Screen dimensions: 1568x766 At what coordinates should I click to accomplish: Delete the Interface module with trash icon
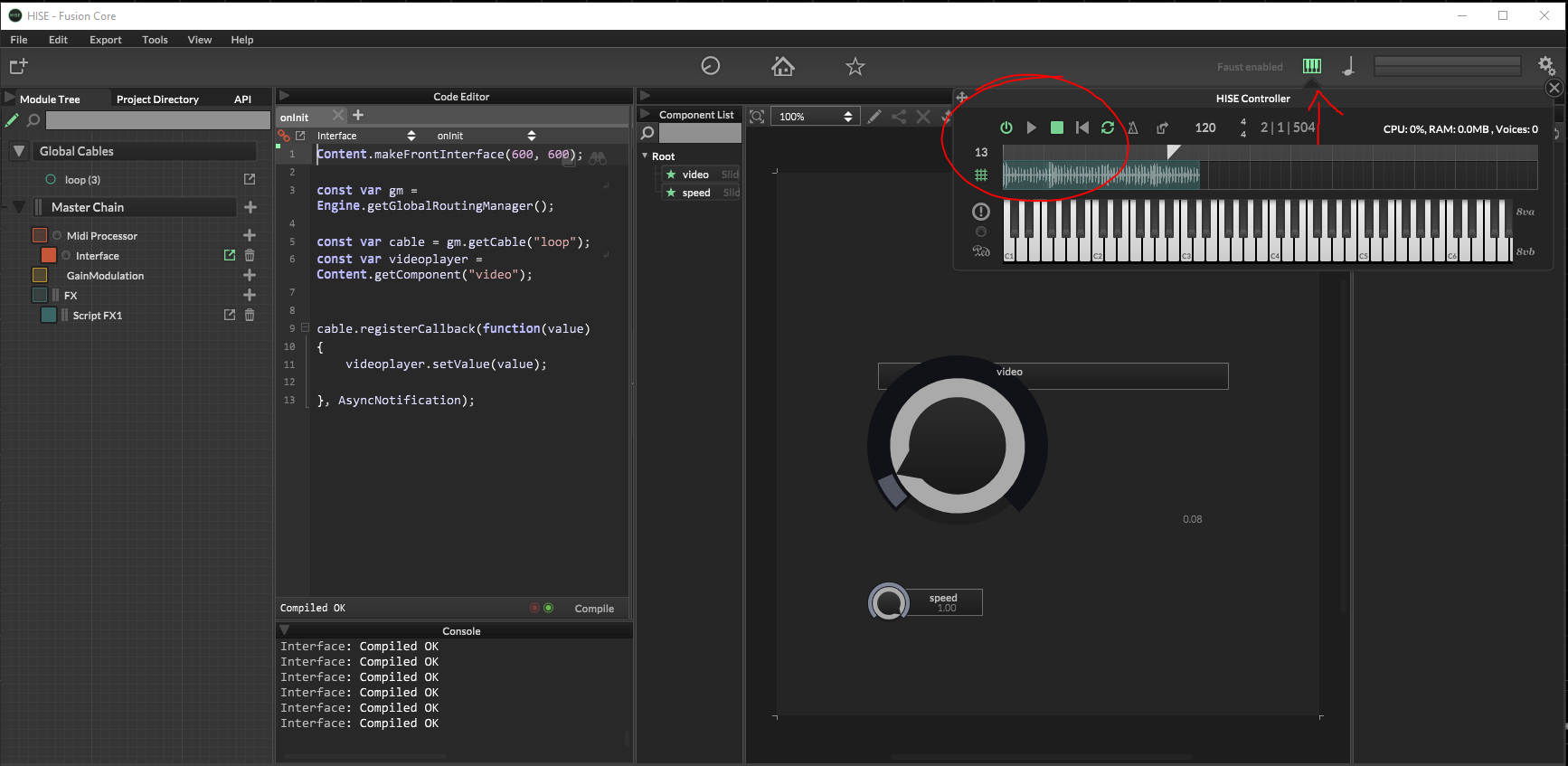[x=250, y=255]
